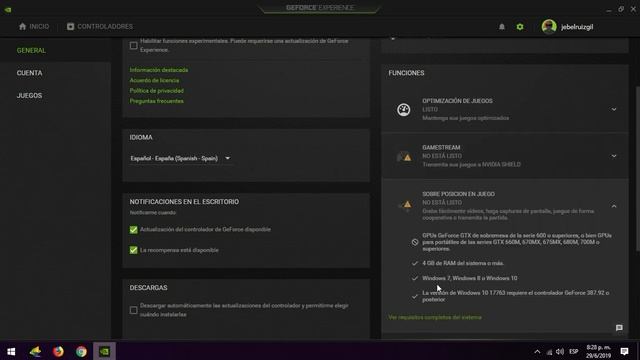This screenshot has width=640, height=360.
Task: Click the checkmark beside Windows 10 17763 requirement
Action: (415, 296)
